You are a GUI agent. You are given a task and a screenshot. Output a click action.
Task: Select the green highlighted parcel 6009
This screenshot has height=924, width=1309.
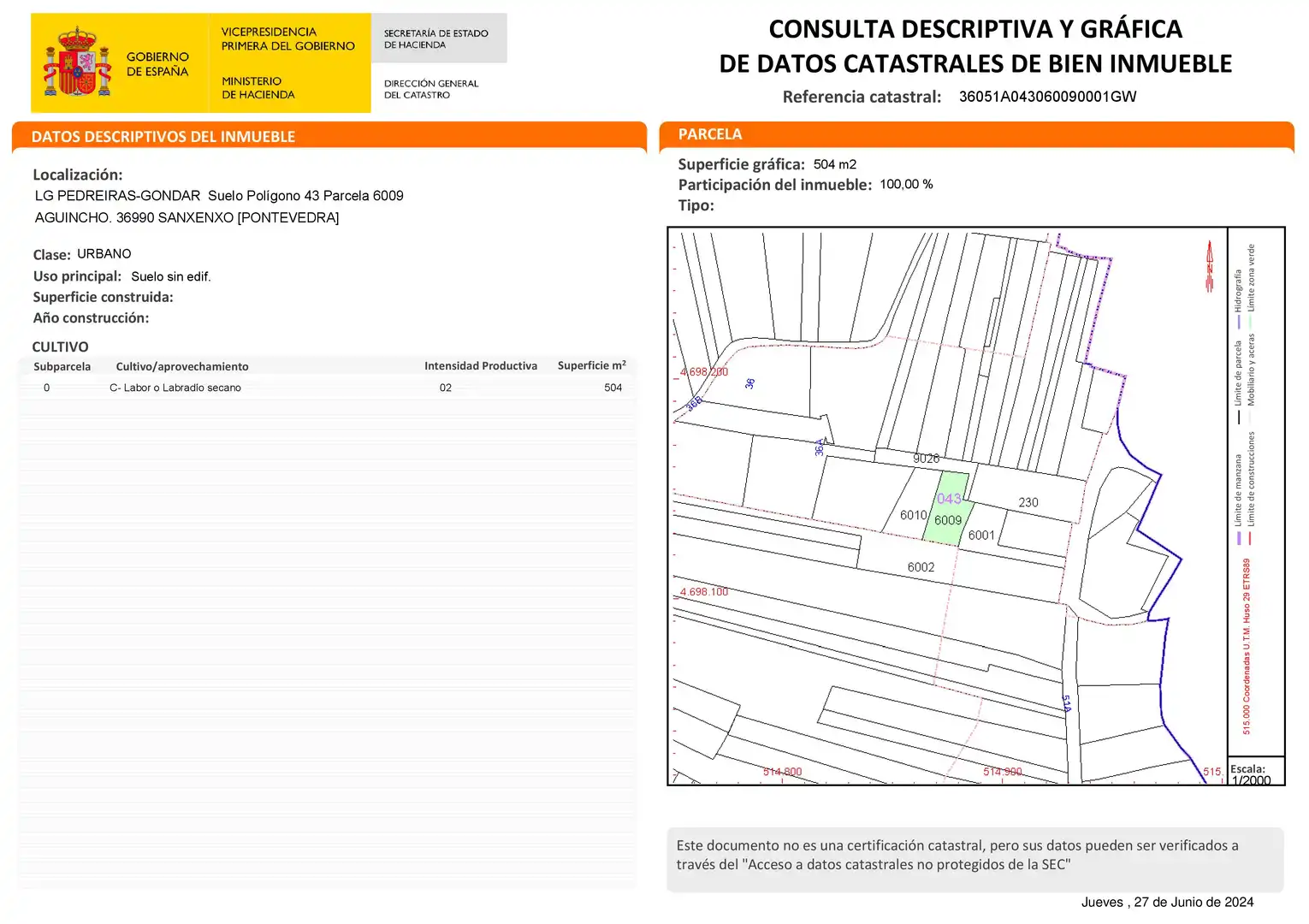click(948, 508)
